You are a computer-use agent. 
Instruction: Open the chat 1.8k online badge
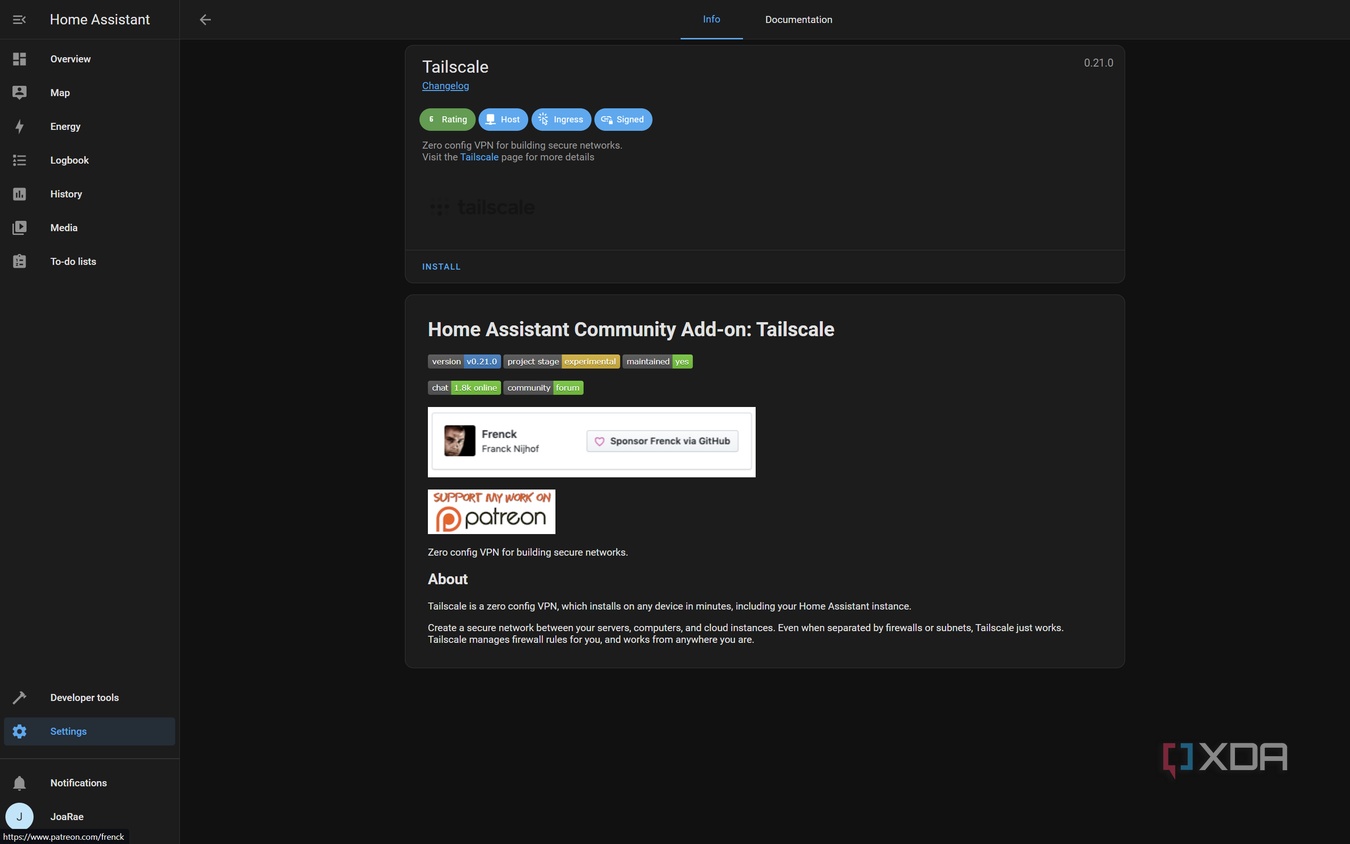(464, 388)
